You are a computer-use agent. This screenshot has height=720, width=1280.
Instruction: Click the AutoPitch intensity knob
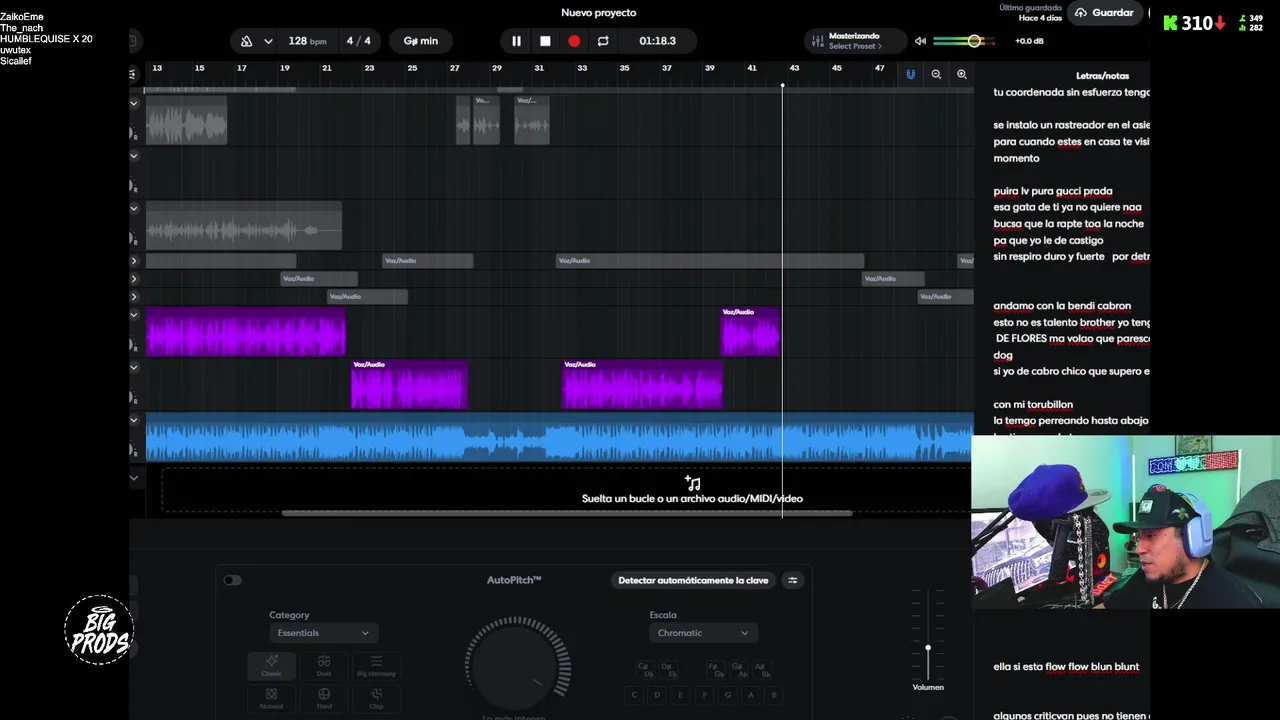517,665
